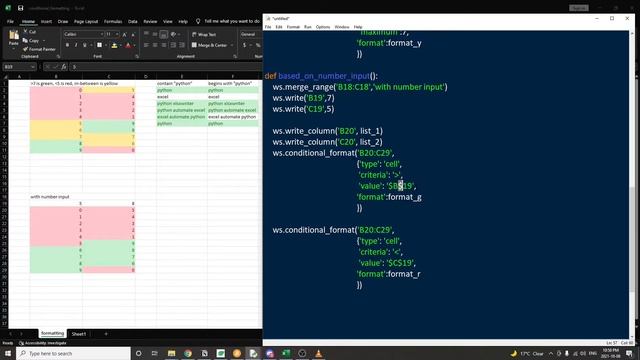Open the Font Color dropdown arrow
The height and width of the screenshot is (360, 640).
134,45
